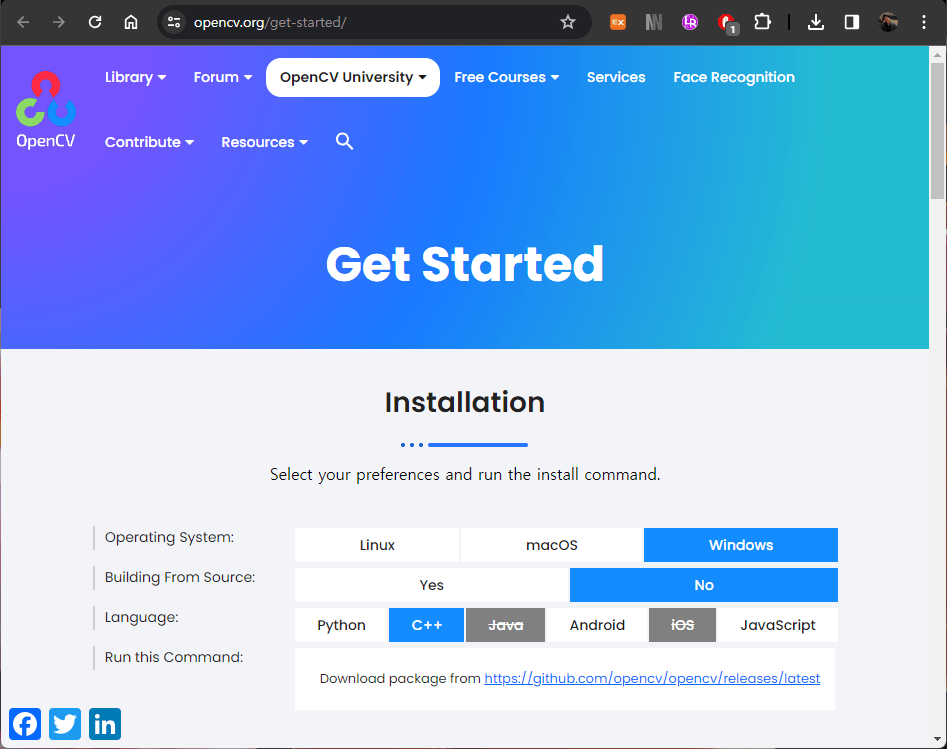Viewport: 948px width, 749px height.
Task: Expand the Free Courses dropdown
Action: click(x=506, y=77)
